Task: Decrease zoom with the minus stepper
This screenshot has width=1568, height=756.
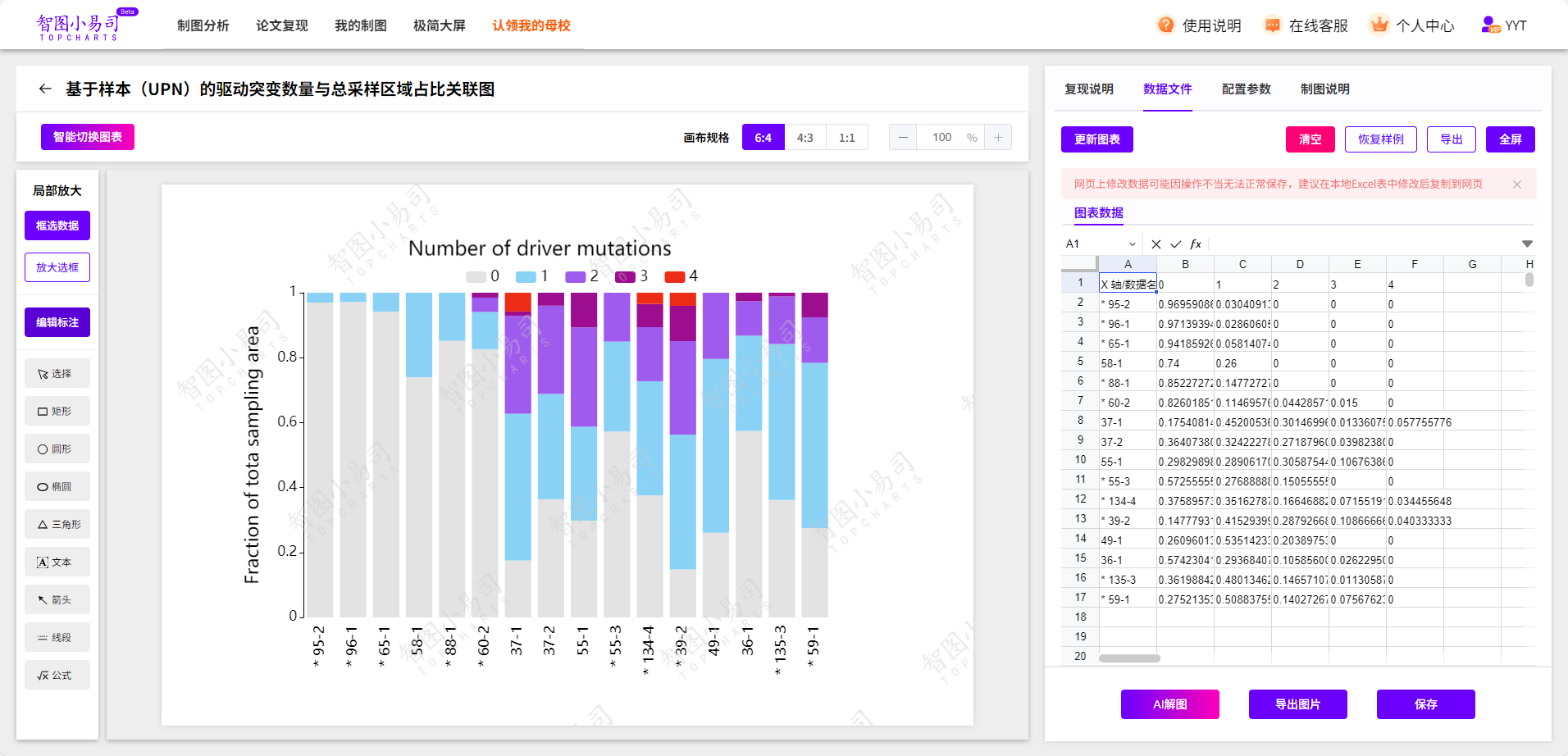Action: [902, 137]
